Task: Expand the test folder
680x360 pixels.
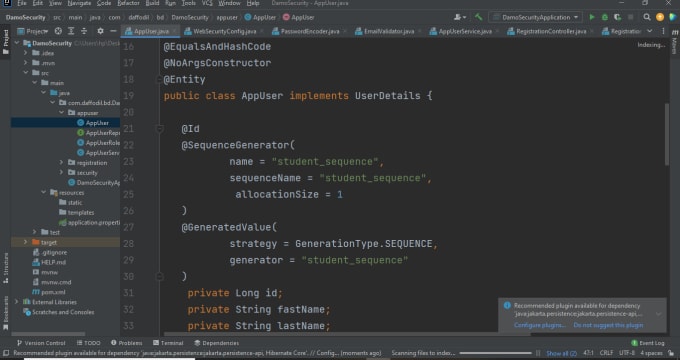Action: pyautogui.click(x=34, y=232)
